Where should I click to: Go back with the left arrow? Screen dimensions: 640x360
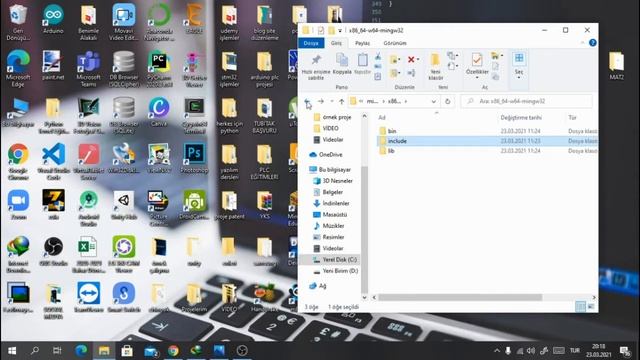tap(308, 101)
